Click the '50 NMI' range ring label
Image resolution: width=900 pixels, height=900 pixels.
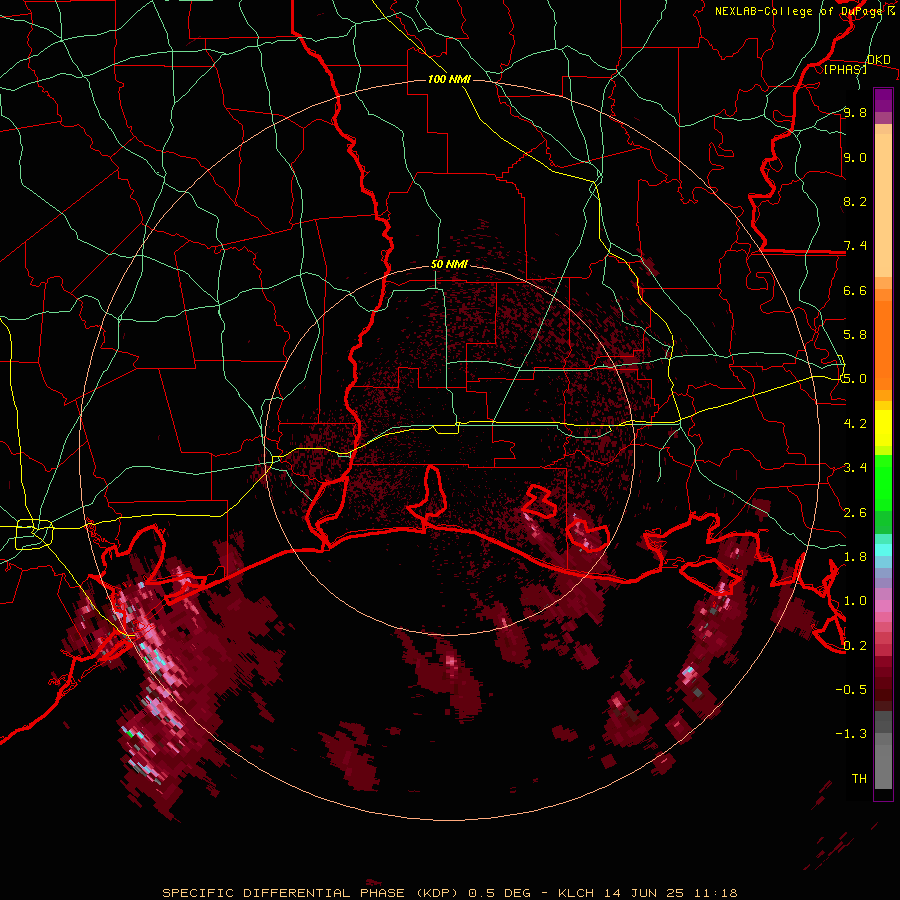coord(449,264)
